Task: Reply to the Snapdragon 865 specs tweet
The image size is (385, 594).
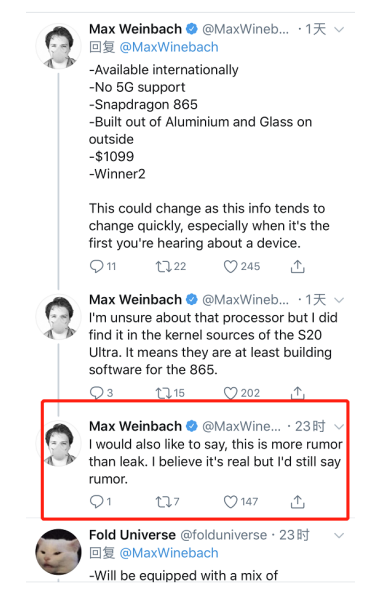Action: point(96,266)
